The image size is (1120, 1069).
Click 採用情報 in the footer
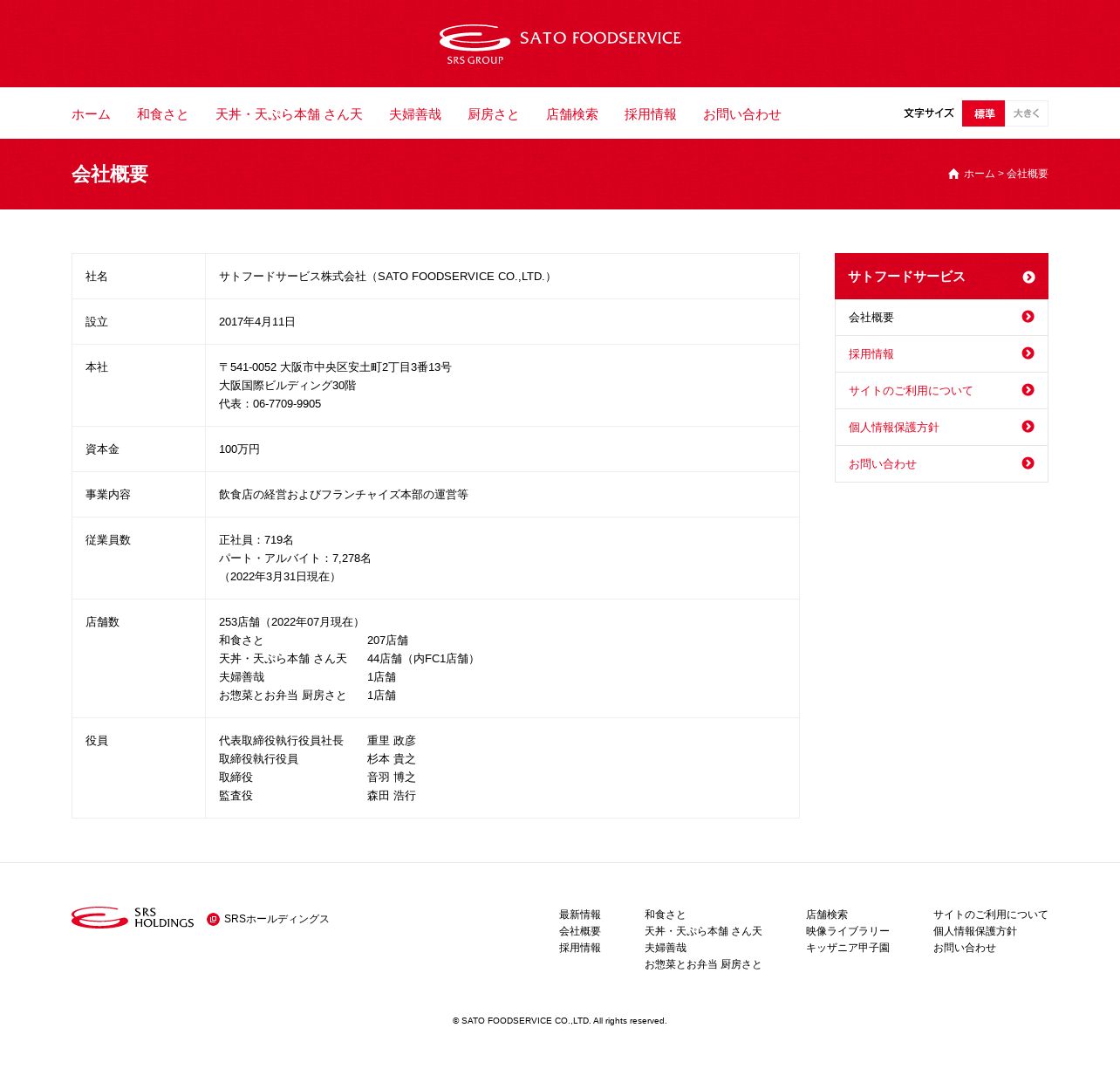(580, 948)
